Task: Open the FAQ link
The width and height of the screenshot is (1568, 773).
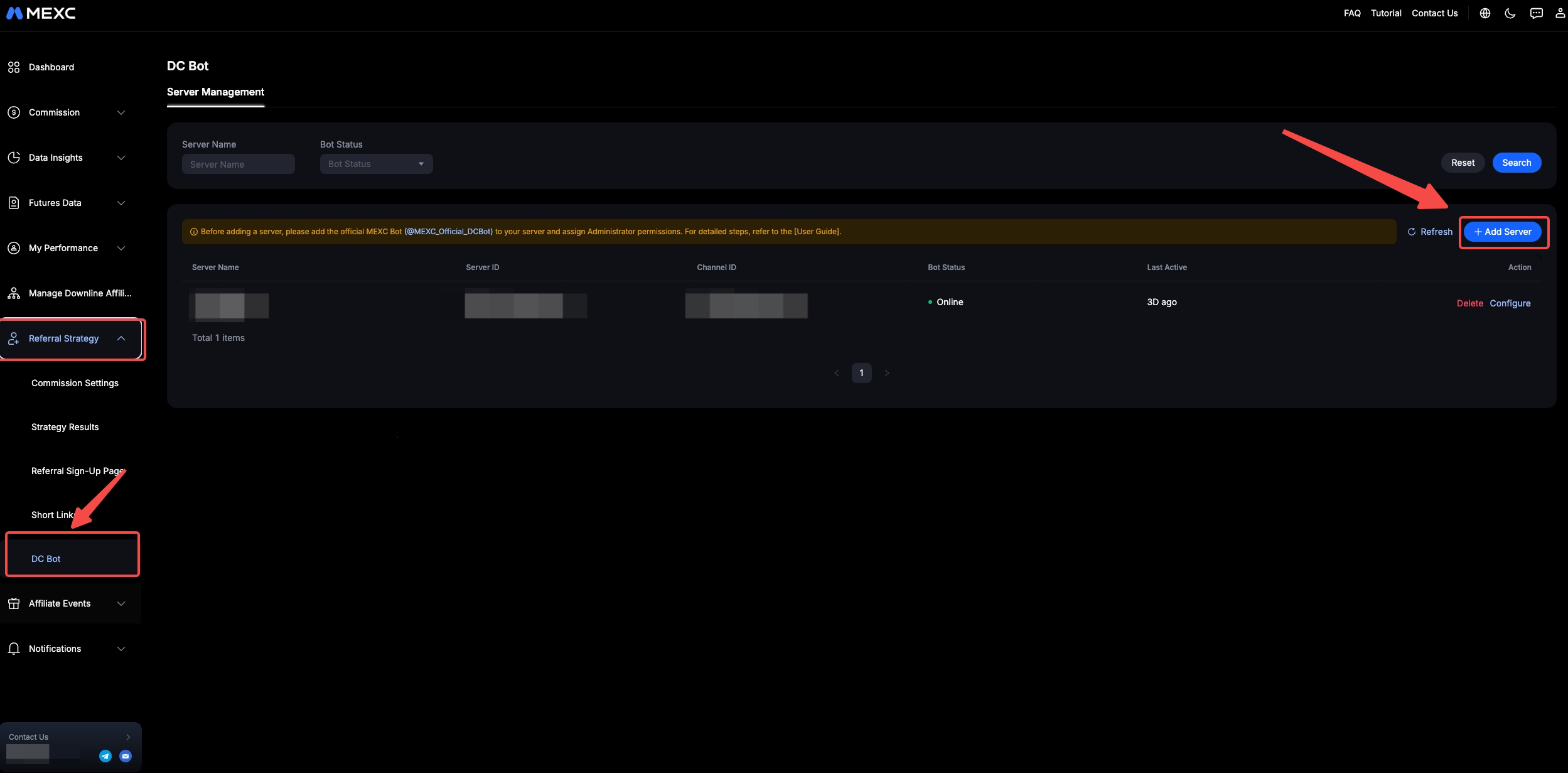Action: tap(1352, 13)
